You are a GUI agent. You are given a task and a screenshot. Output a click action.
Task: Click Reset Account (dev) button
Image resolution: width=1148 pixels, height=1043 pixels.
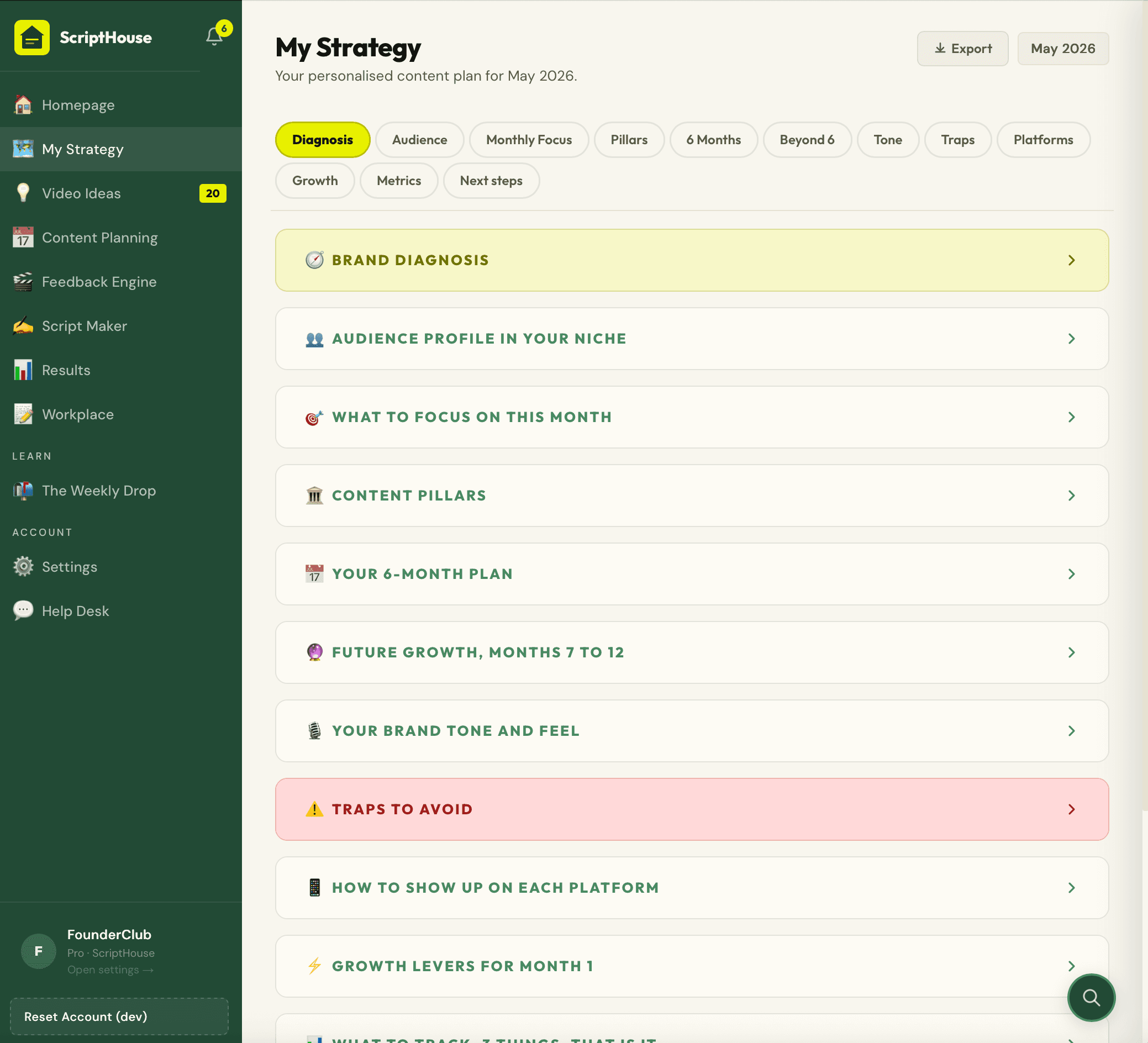click(x=119, y=1016)
